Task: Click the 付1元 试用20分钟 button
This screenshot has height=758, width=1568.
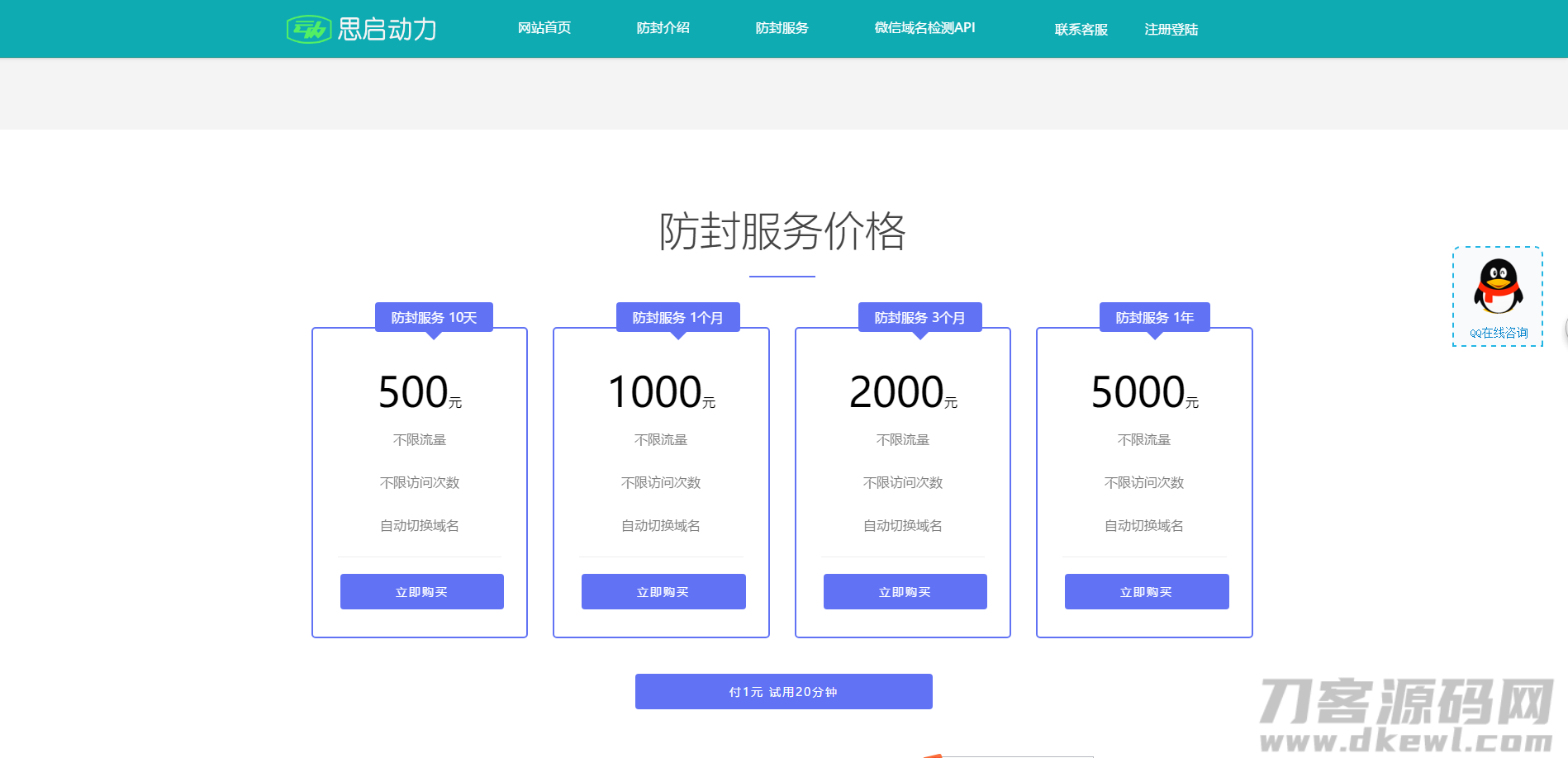Action: point(783,691)
